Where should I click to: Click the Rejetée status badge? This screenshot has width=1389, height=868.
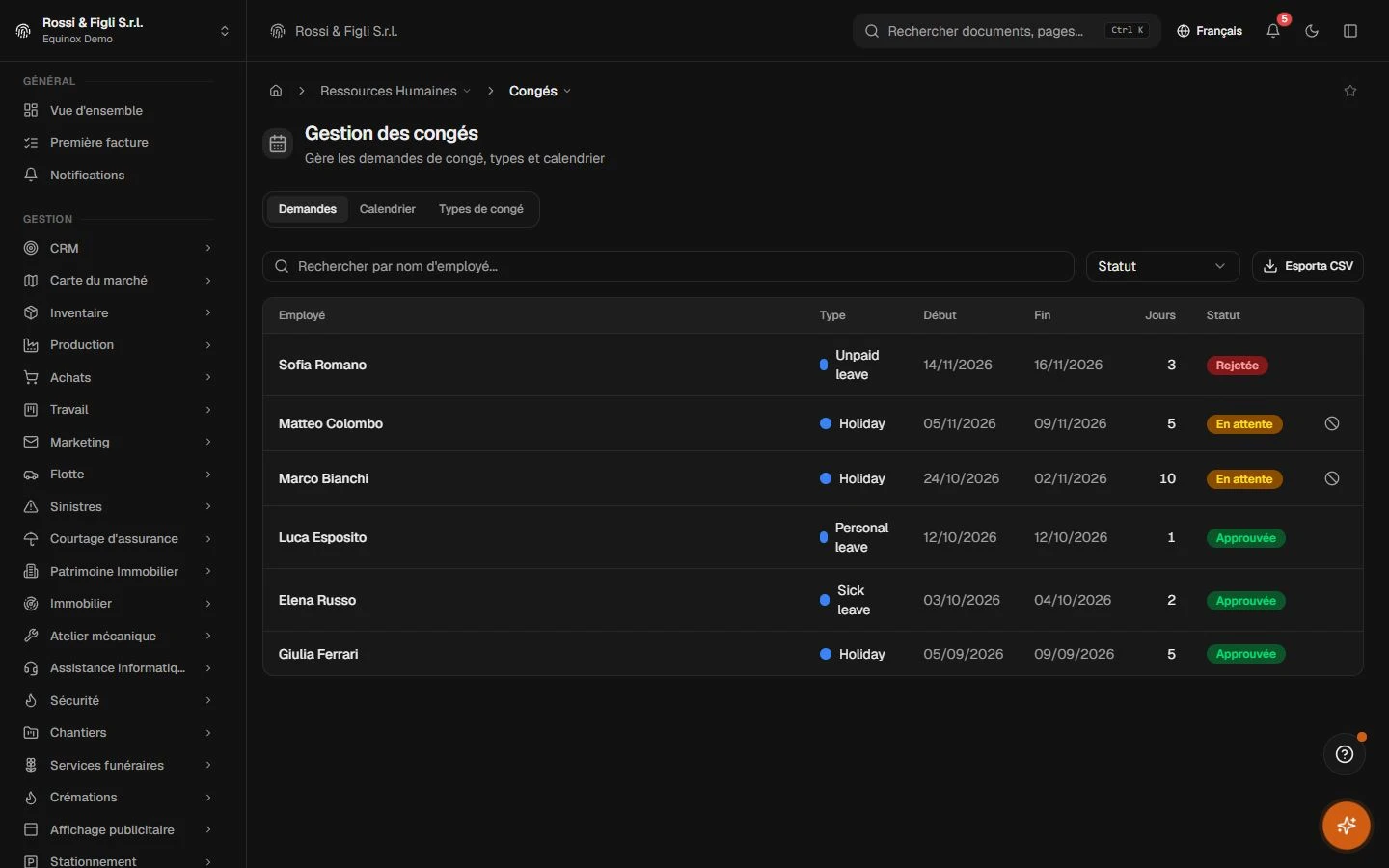point(1238,366)
